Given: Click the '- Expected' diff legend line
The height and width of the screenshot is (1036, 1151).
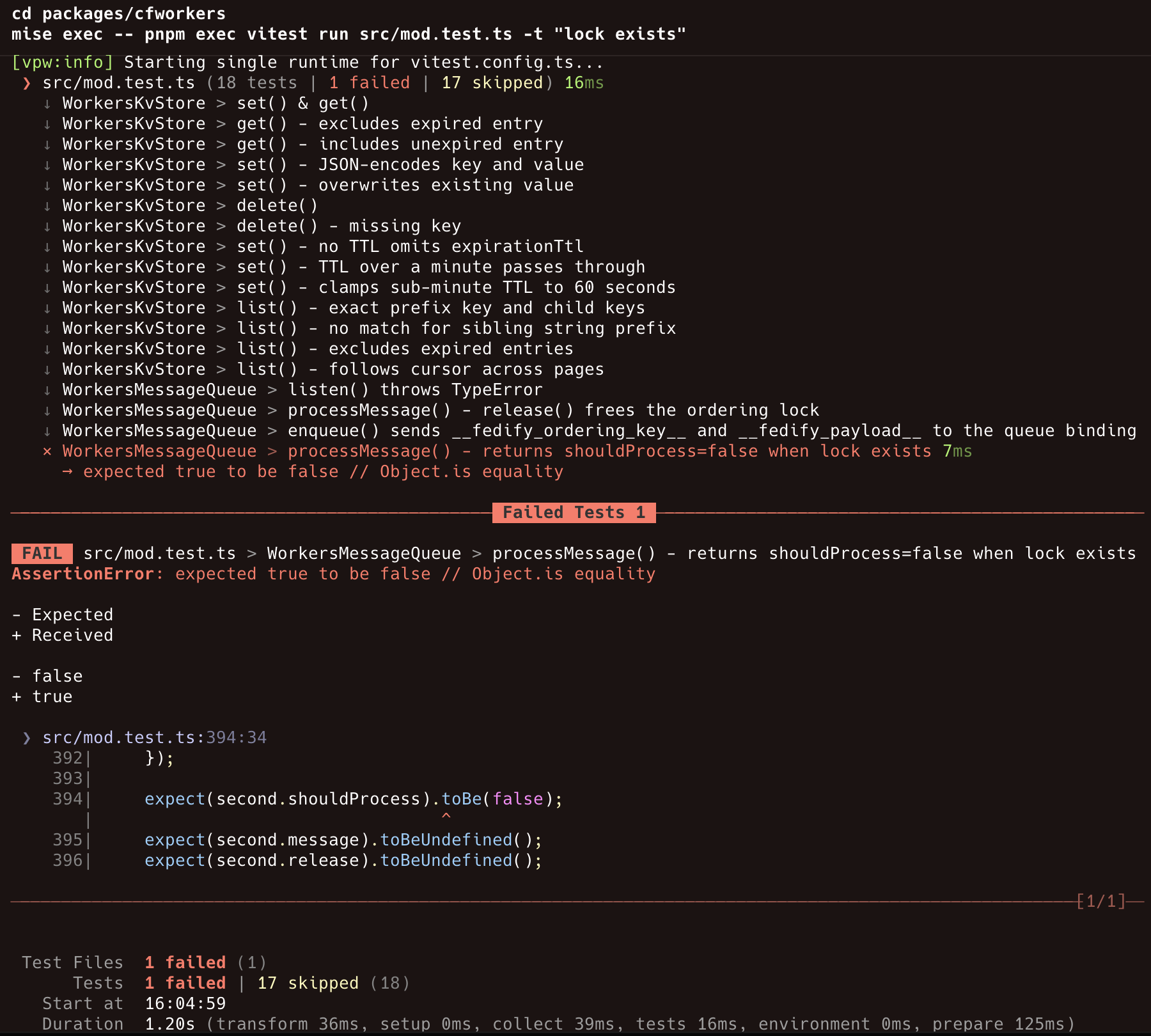Looking at the screenshot, I should [x=63, y=615].
